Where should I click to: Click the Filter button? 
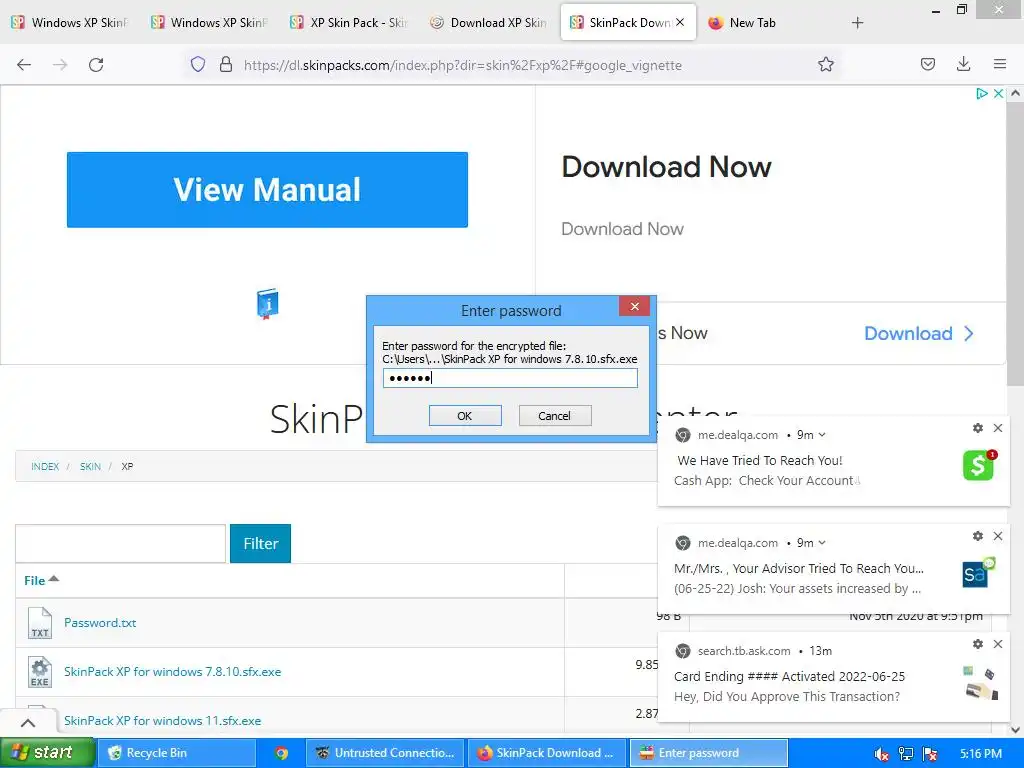261,543
